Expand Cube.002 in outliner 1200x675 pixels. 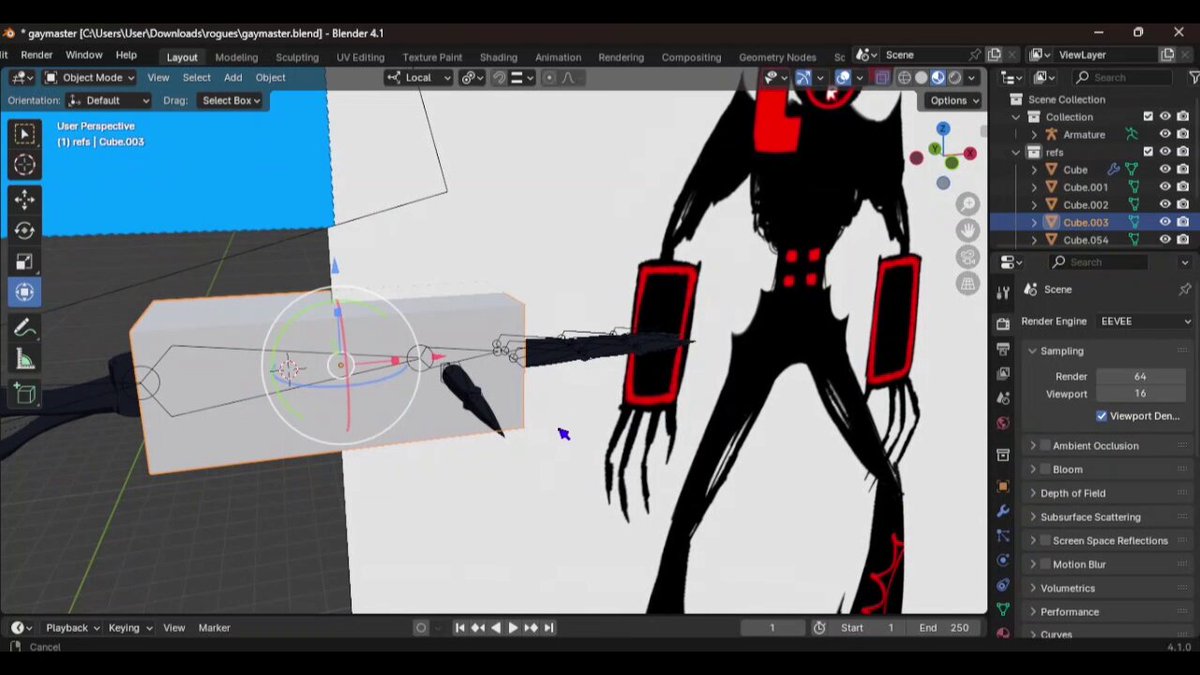(x=1035, y=205)
